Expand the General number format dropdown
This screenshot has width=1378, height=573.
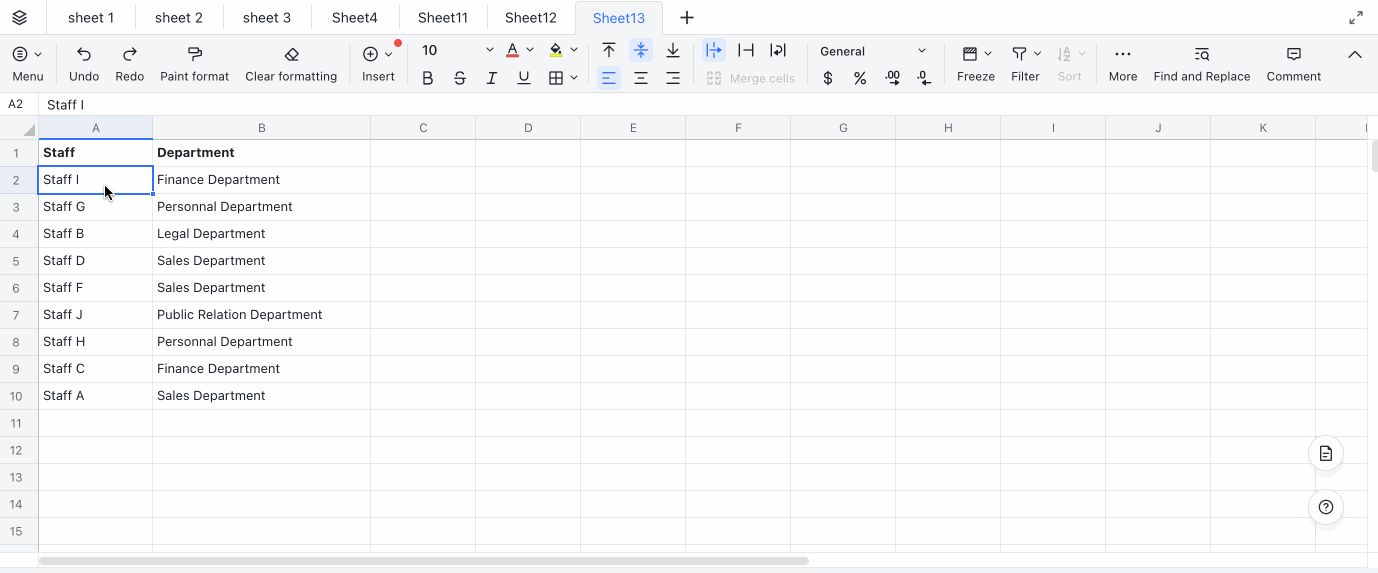pos(921,51)
